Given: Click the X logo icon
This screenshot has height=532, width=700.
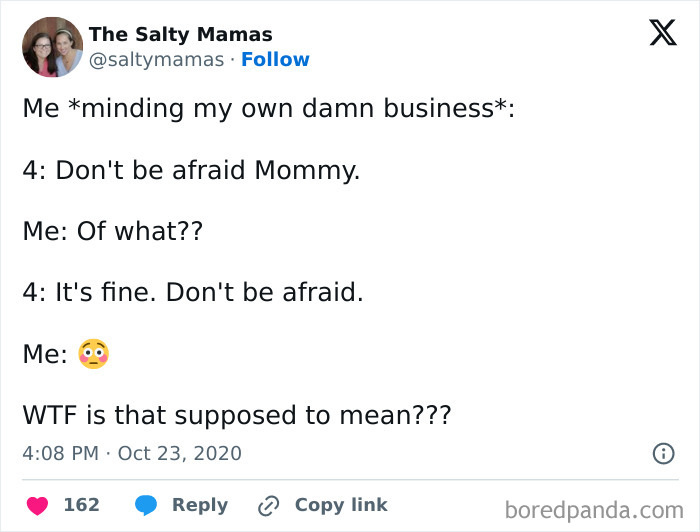Looking at the screenshot, I should 662,33.
